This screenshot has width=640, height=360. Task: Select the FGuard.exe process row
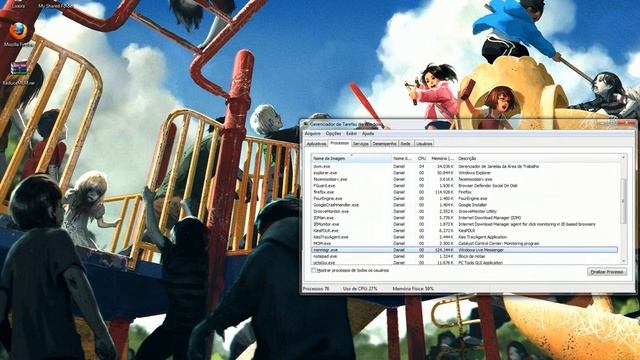tap(465, 185)
